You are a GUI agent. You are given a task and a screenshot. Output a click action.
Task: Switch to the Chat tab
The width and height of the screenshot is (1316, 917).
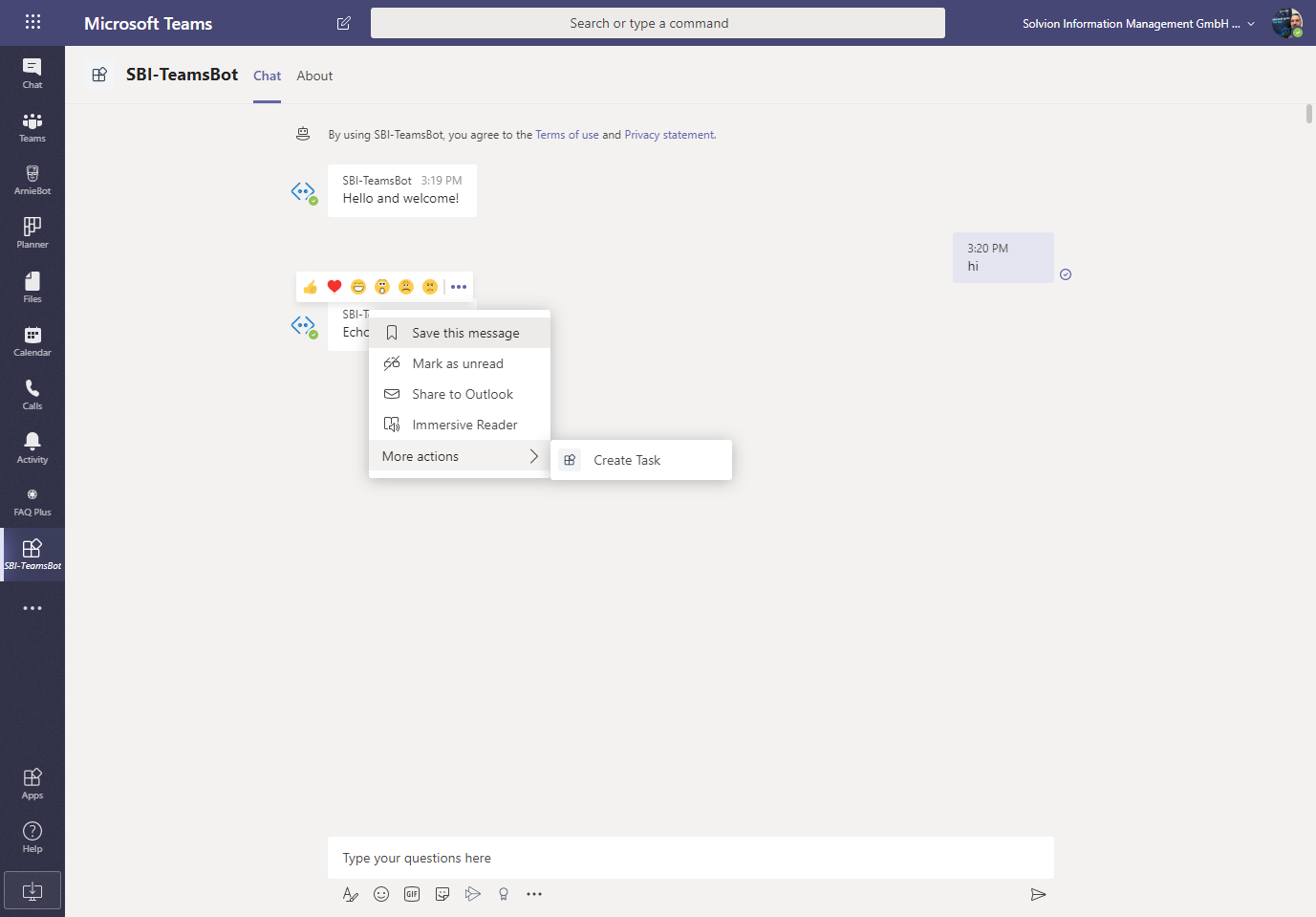[x=268, y=76]
